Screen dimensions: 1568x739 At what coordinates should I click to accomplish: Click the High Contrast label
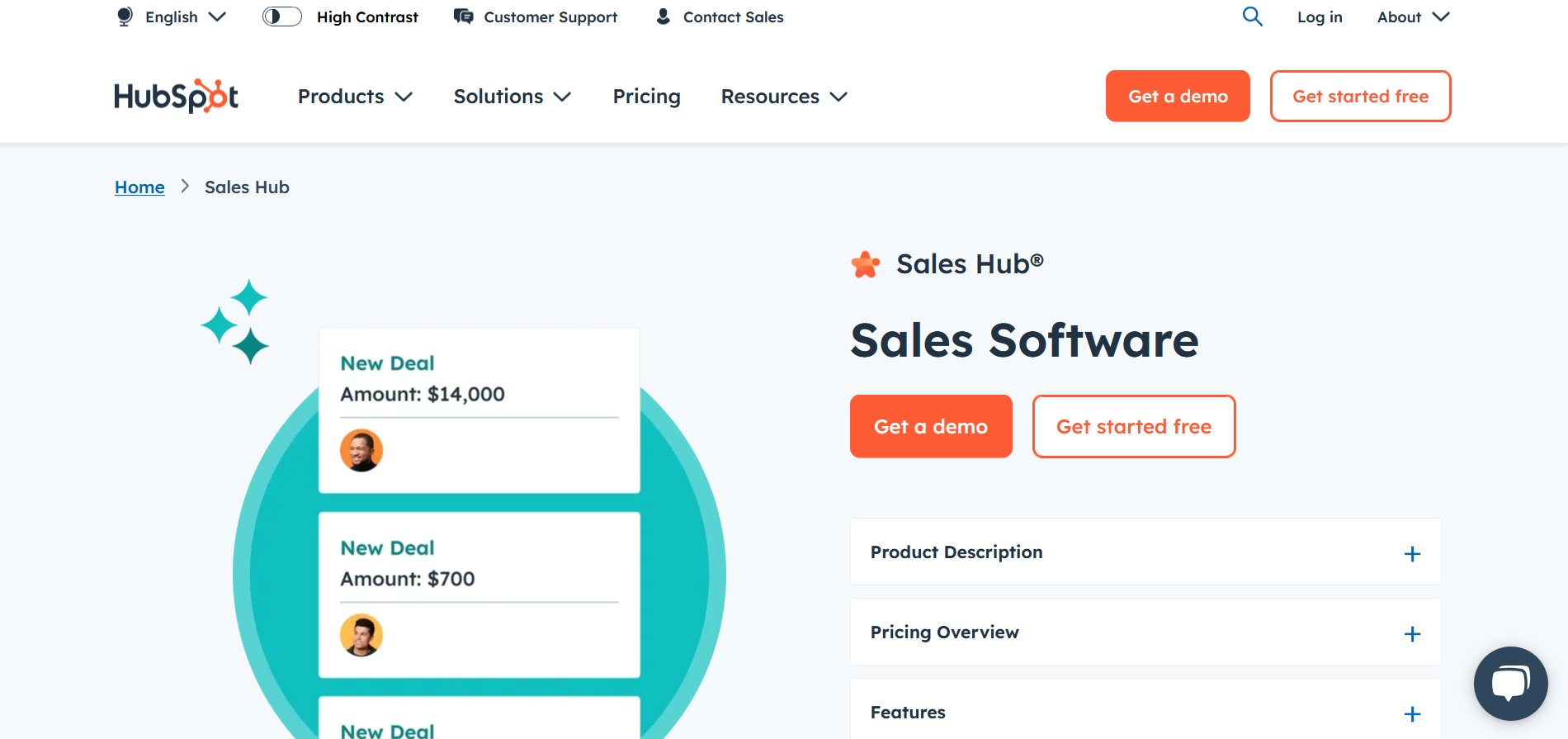(367, 17)
